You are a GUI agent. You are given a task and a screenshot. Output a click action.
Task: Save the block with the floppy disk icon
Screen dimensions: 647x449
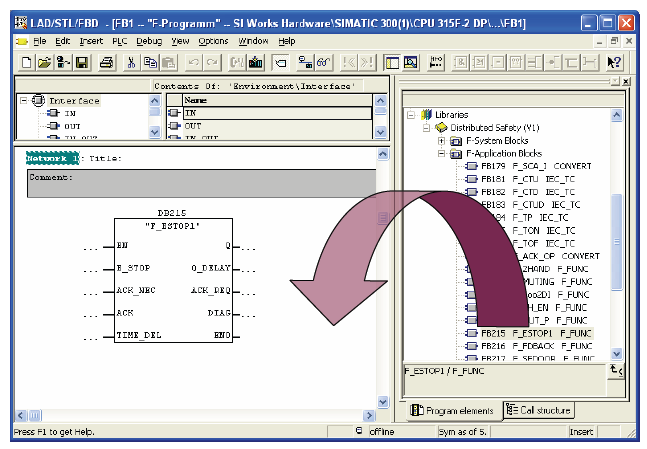82,63
